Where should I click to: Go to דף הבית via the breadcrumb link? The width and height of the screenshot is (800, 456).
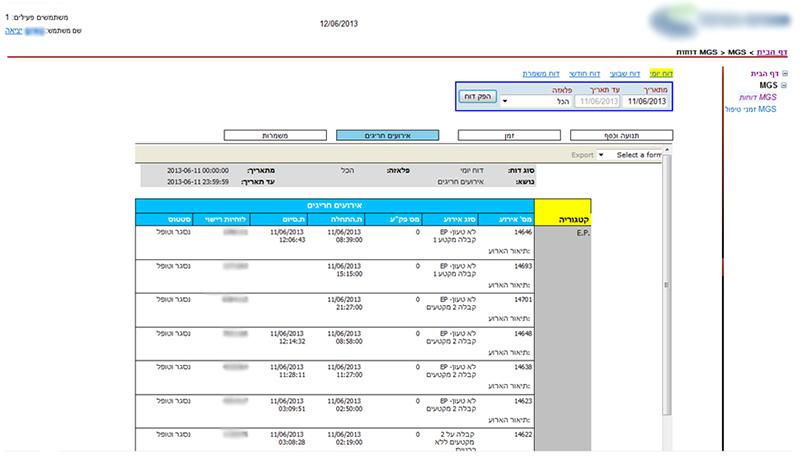[771, 52]
